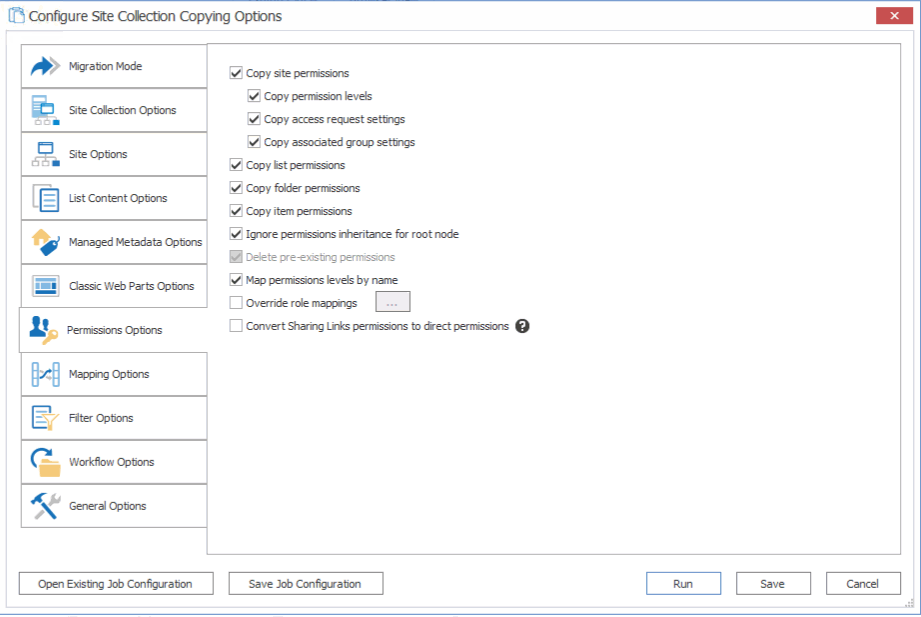
Task: Toggle Map permissions levels by name
Action: coord(236,280)
